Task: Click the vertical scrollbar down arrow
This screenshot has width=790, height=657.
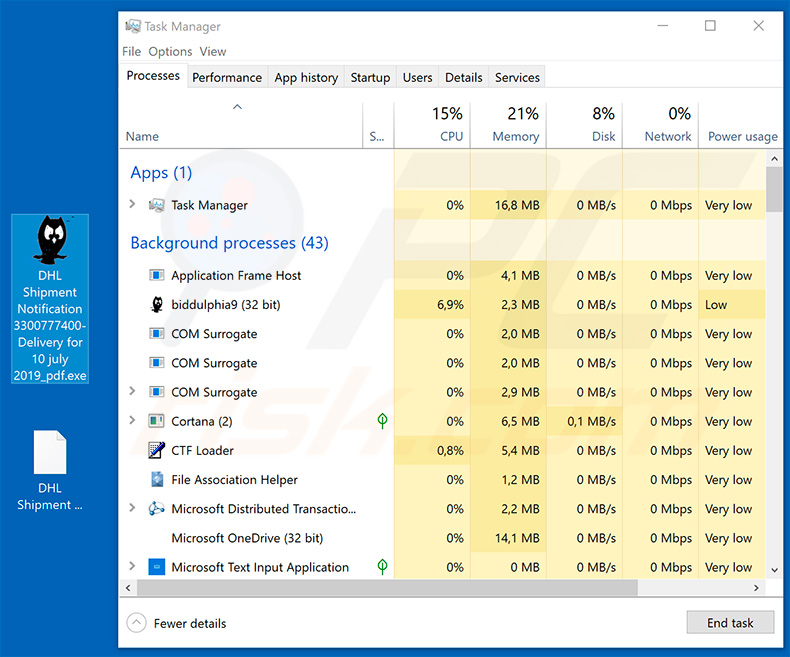Action: coord(773,568)
